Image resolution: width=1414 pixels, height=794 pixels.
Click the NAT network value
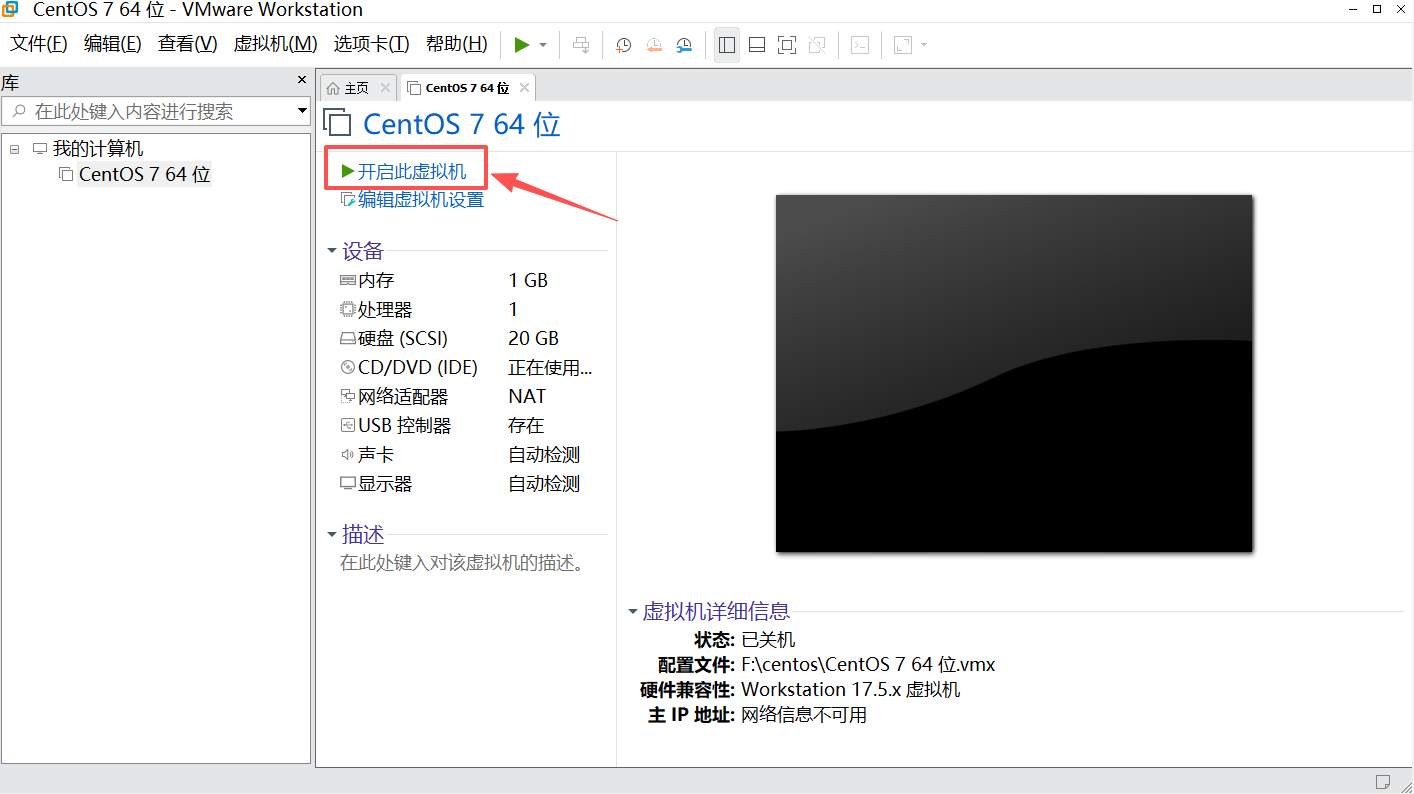point(527,396)
